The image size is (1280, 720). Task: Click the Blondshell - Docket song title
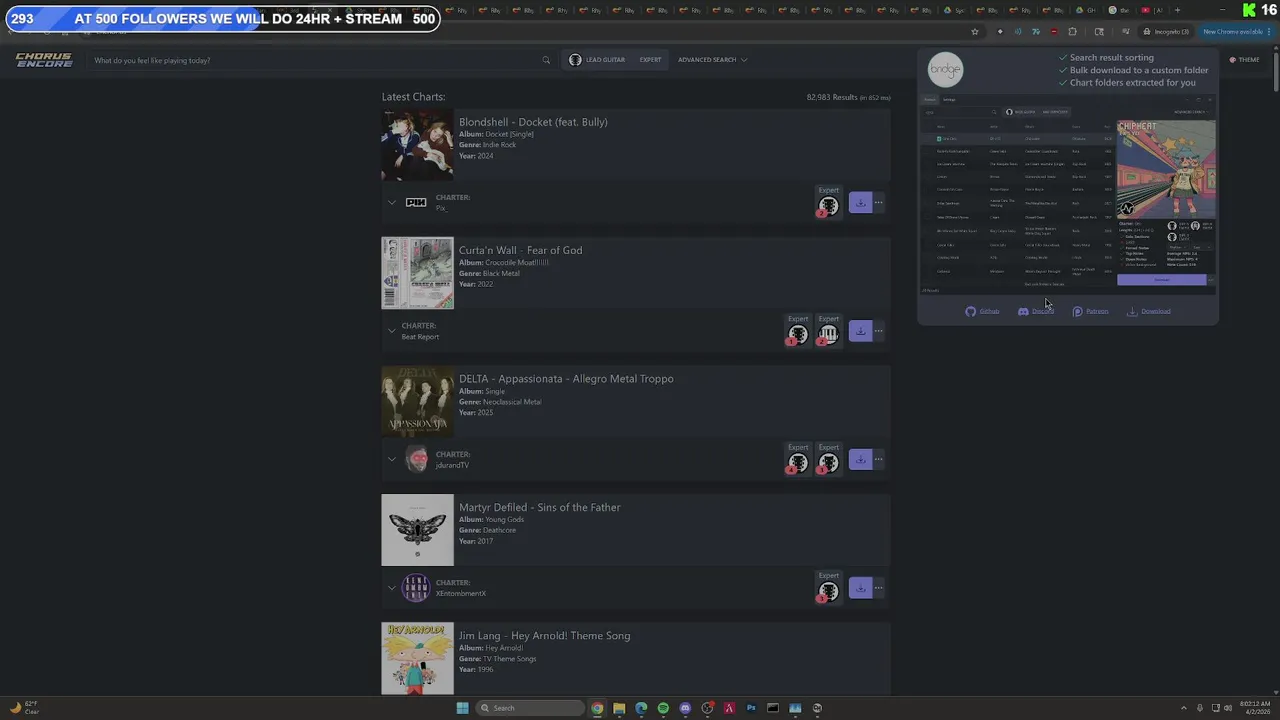[533, 122]
